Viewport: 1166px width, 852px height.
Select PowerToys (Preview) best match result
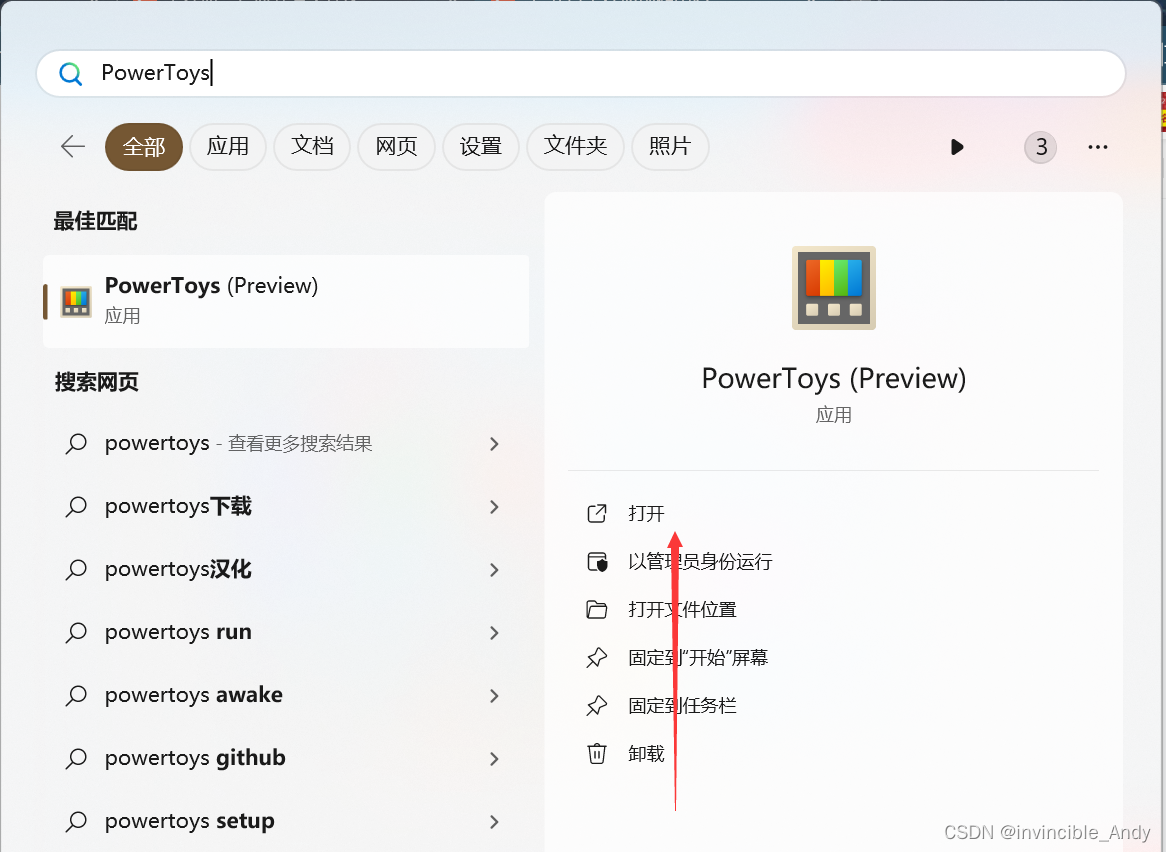(286, 301)
